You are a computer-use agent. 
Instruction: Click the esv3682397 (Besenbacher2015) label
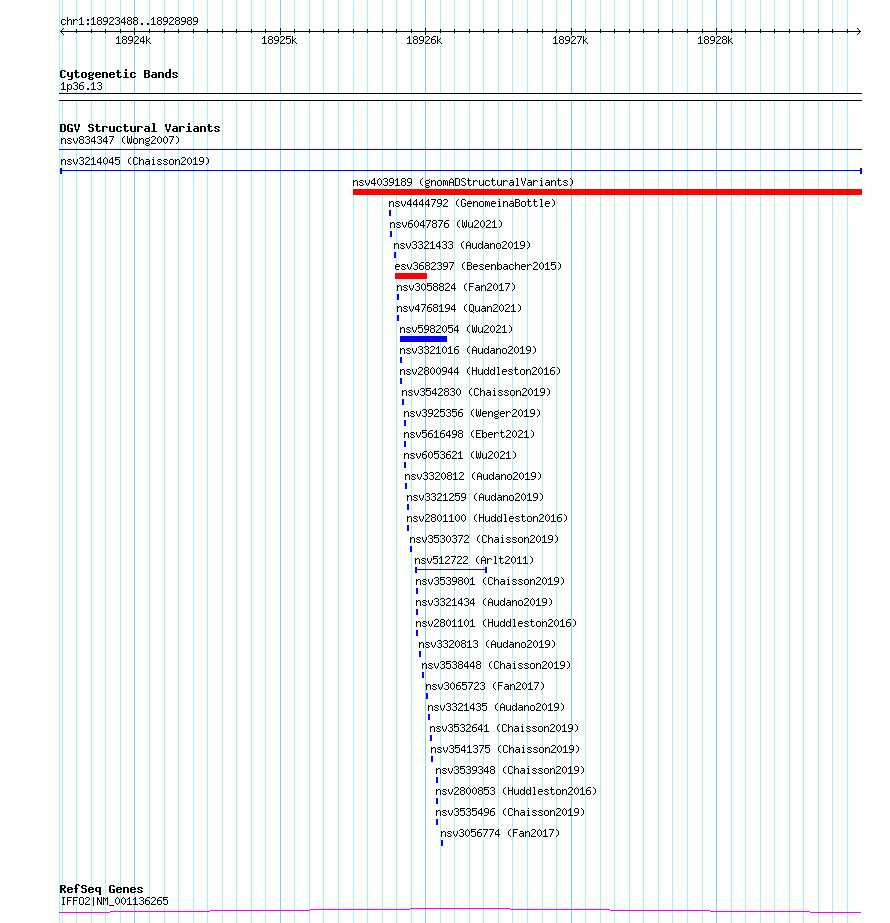(x=478, y=266)
